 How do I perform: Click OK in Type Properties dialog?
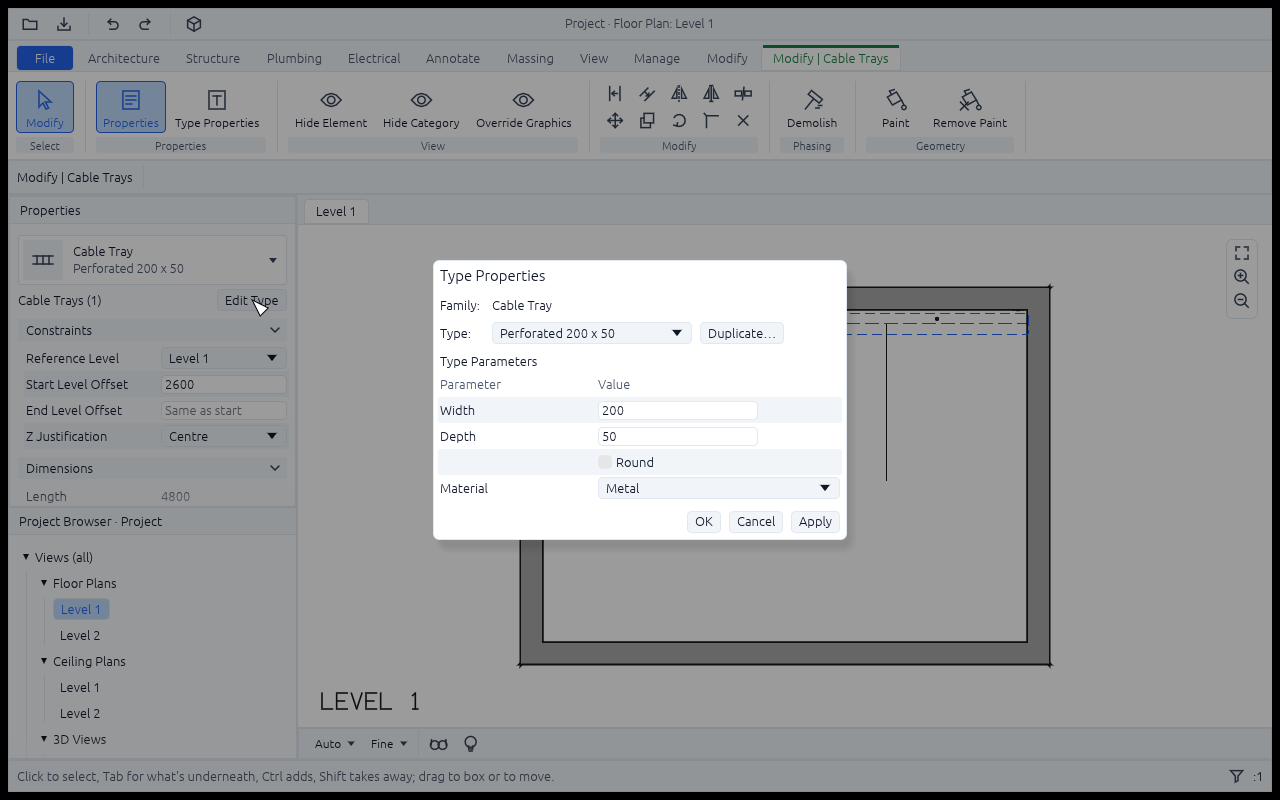(704, 521)
